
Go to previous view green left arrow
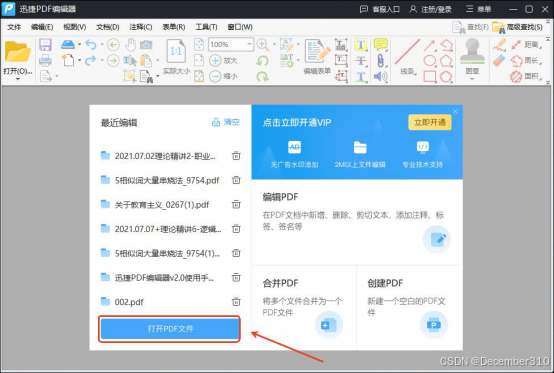click(x=113, y=45)
